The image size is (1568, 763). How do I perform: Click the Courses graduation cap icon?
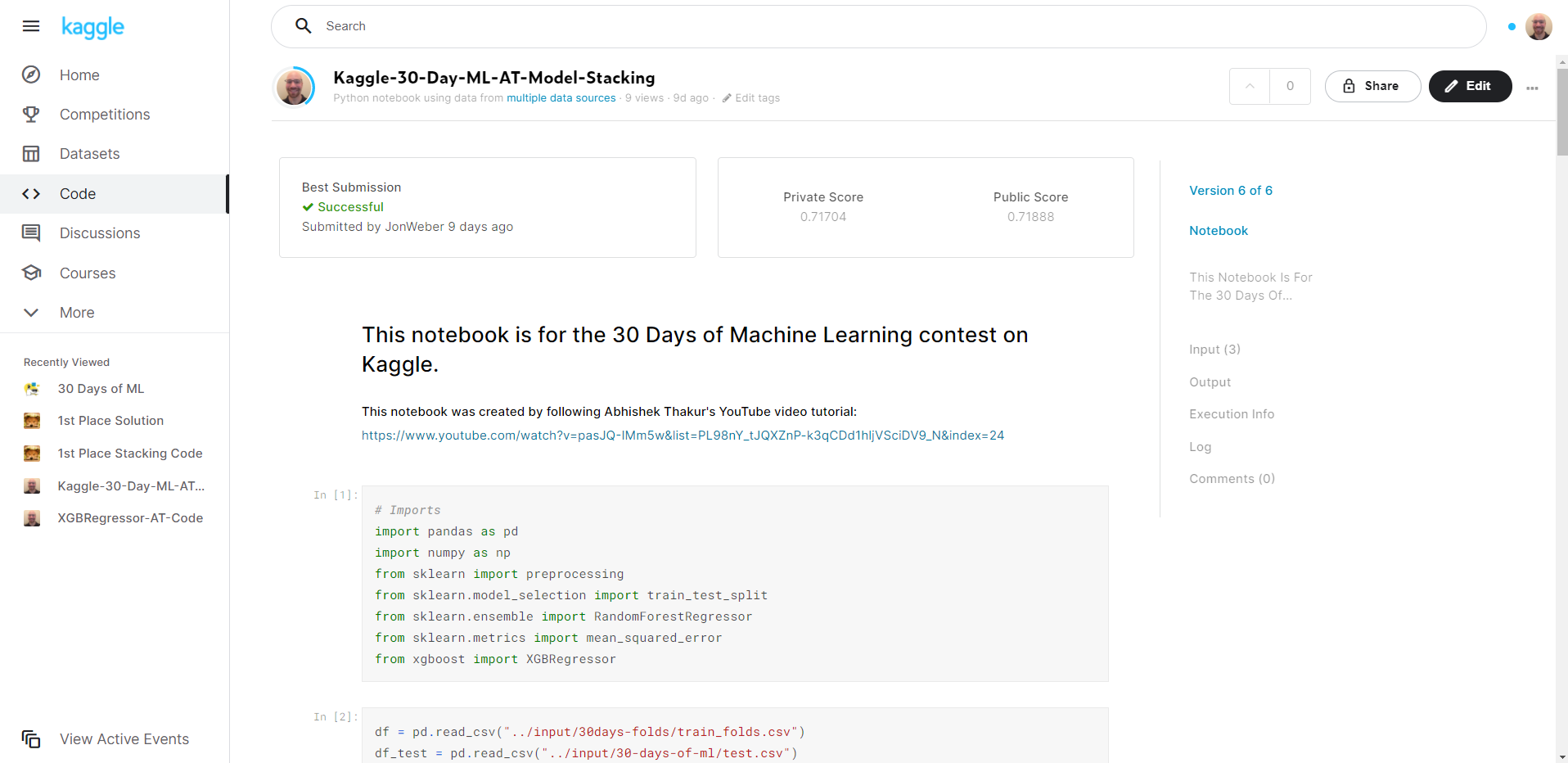pyautogui.click(x=31, y=273)
